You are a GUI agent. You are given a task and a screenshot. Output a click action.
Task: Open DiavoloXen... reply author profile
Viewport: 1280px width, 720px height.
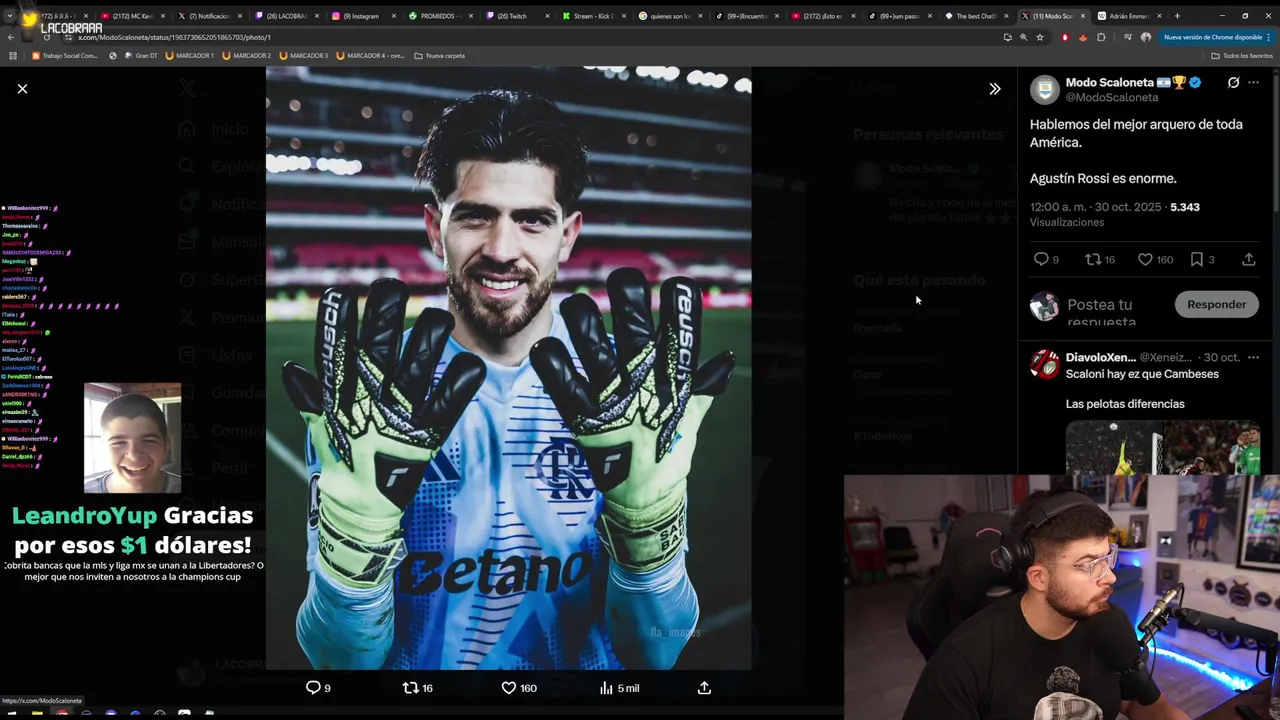click(1100, 357)
